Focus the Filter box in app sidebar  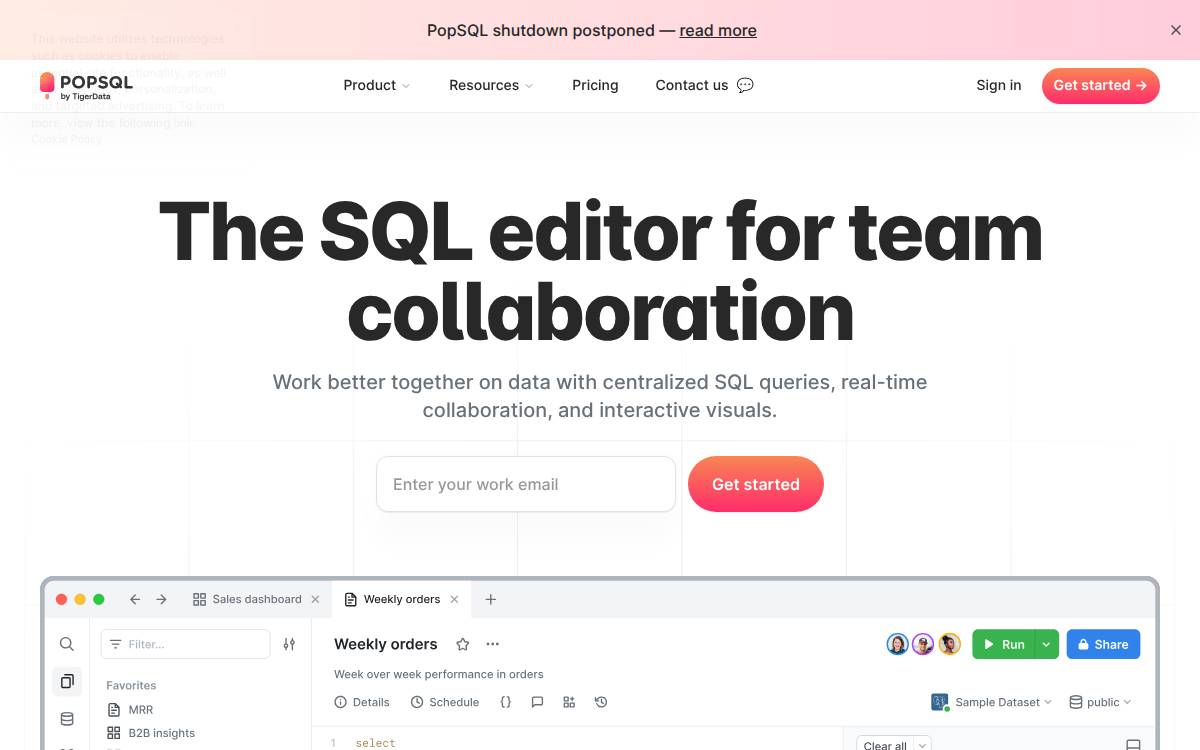186,644
